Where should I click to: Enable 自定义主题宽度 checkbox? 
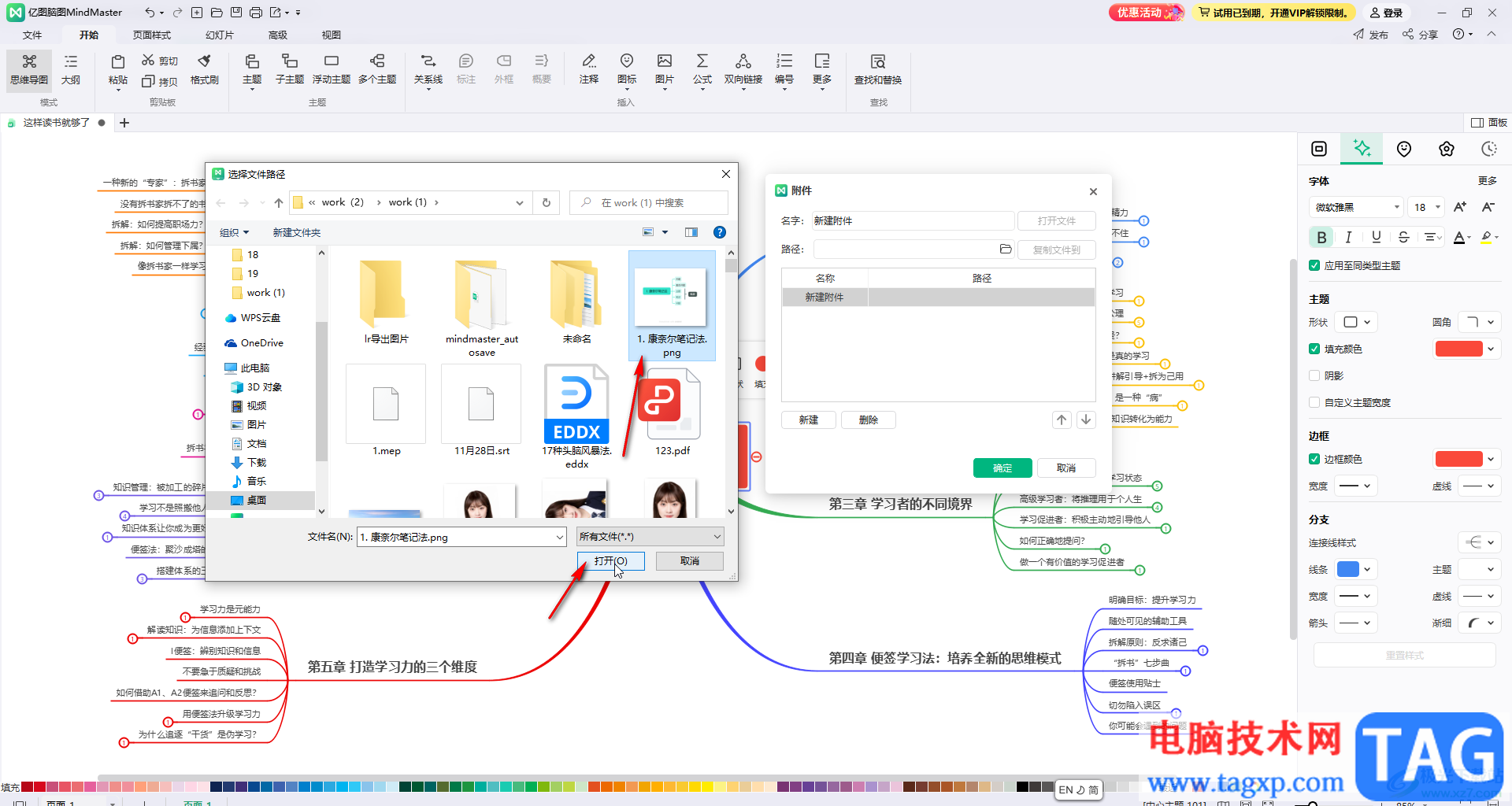tap(1314, 402)
